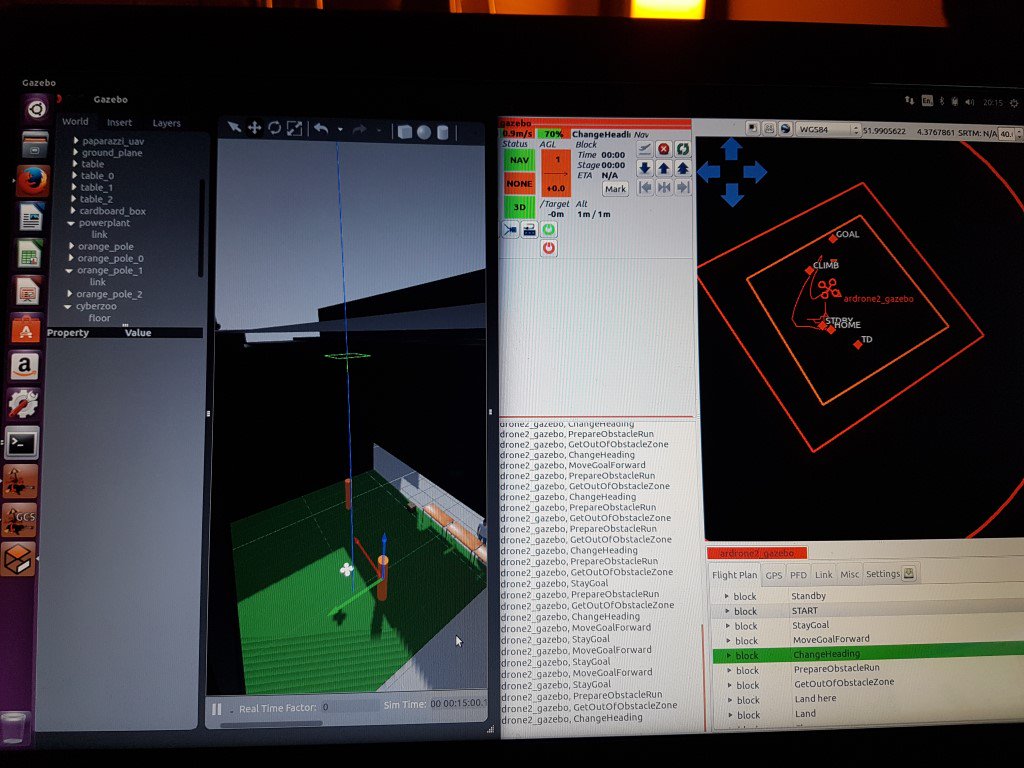Image resolution: width=1024 pixels, height=768 pixels.
Task: Collapse the cyberzoo tree node
Action: coord(67,306)
